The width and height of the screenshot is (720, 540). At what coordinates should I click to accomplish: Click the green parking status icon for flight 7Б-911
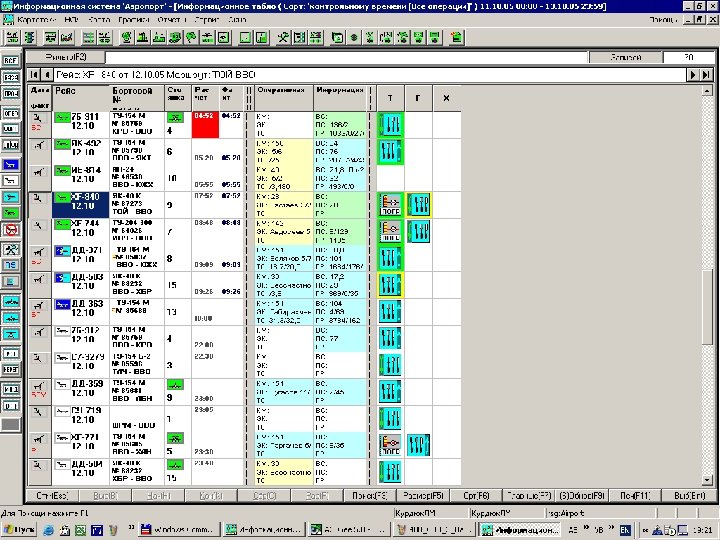click(x=174, y=118)
